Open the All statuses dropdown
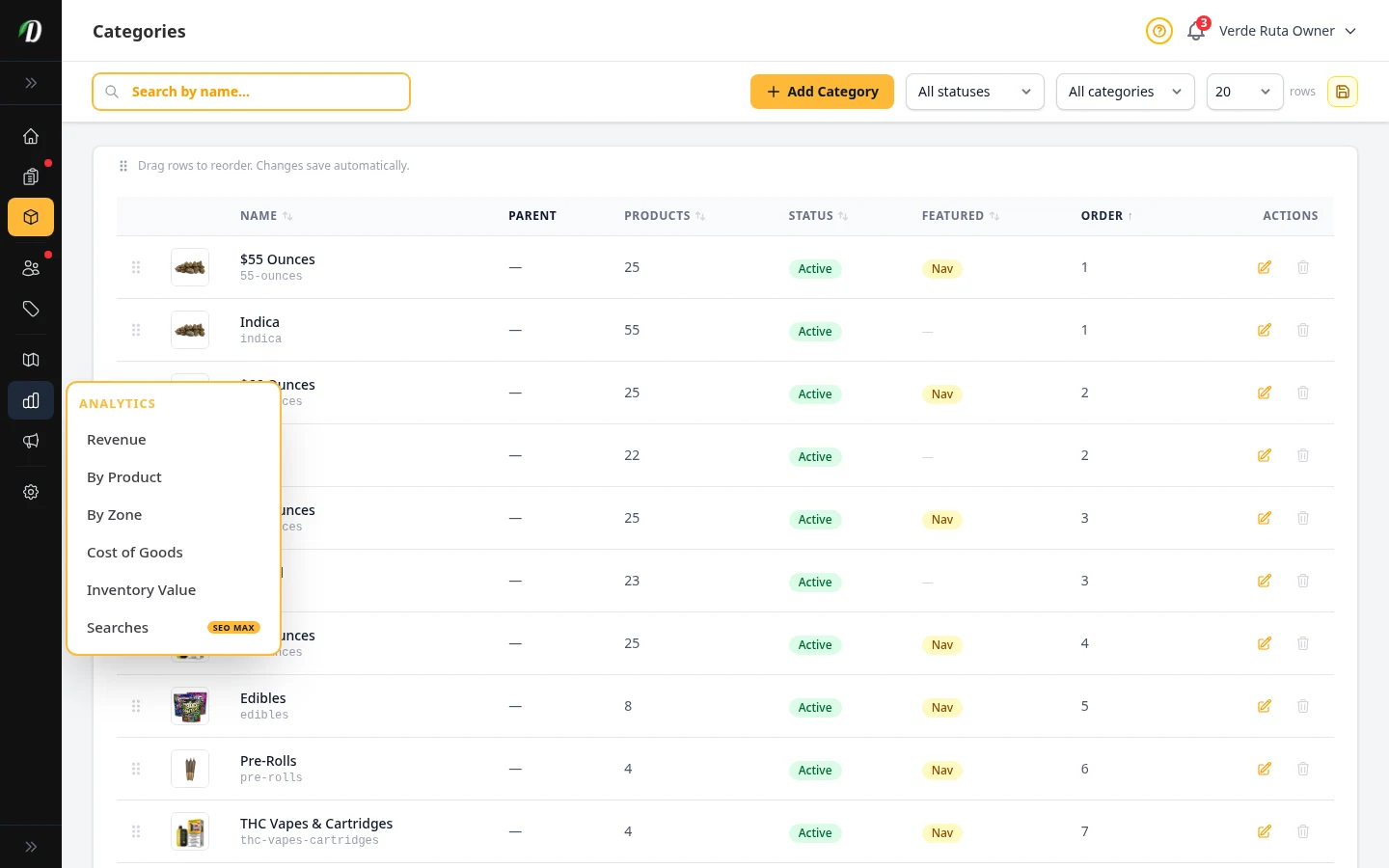 click(974, 92)
